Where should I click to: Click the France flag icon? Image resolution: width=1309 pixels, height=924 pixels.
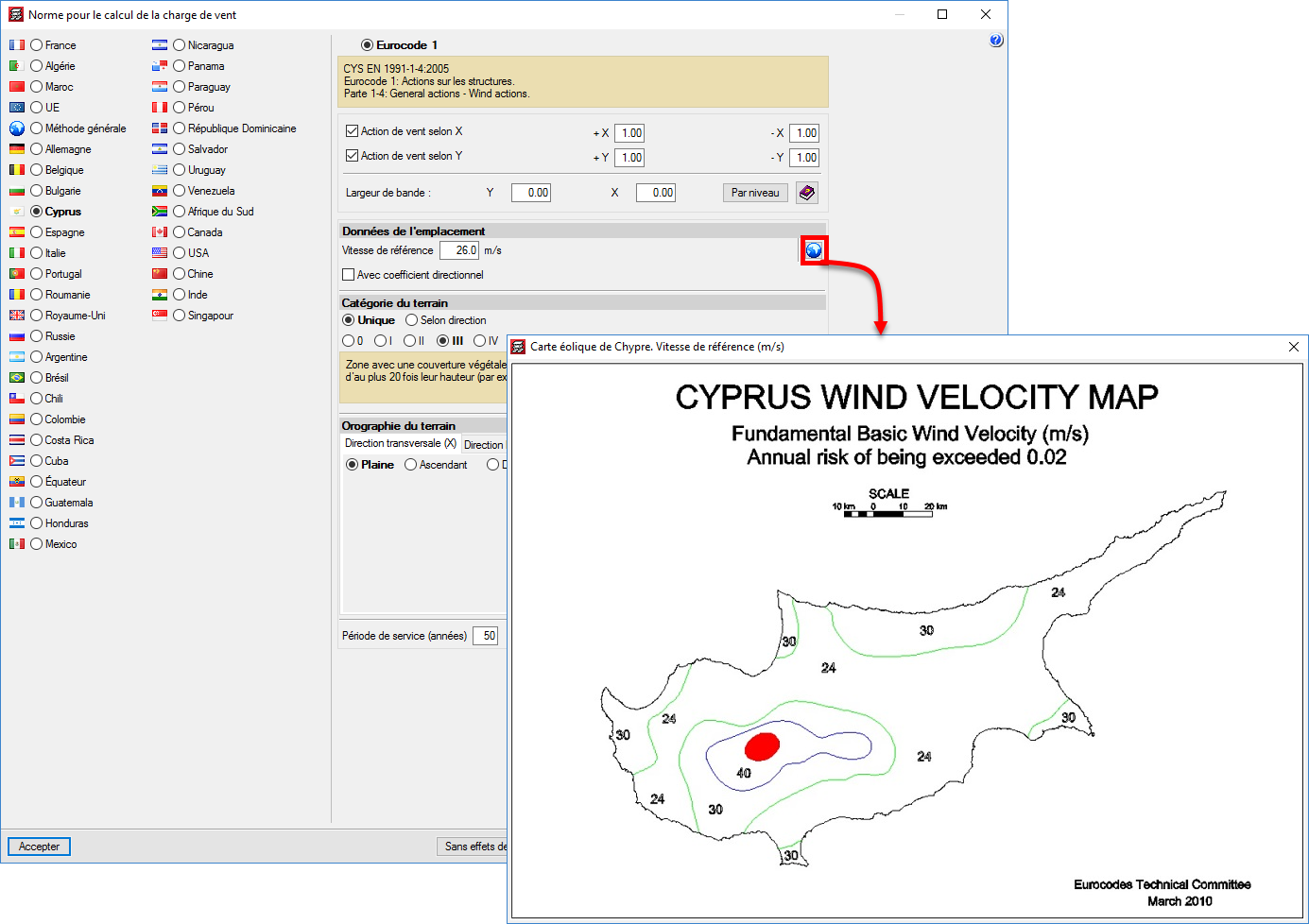(x=17, y=45)
